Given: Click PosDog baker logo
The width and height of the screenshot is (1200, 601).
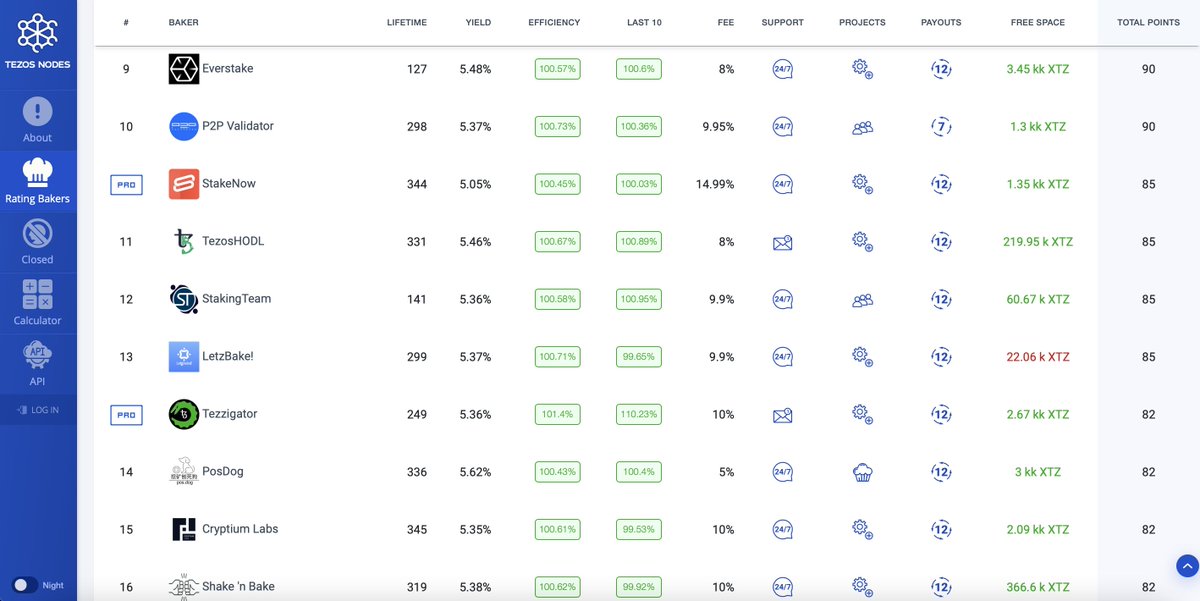Looking at the screenshot, I should tap(184, 472).
